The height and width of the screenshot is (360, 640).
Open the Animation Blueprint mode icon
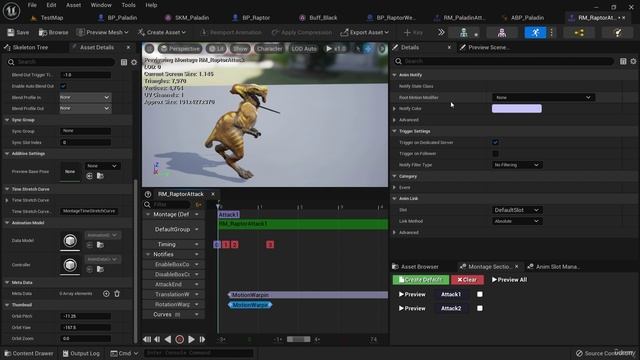pos(579,33)
